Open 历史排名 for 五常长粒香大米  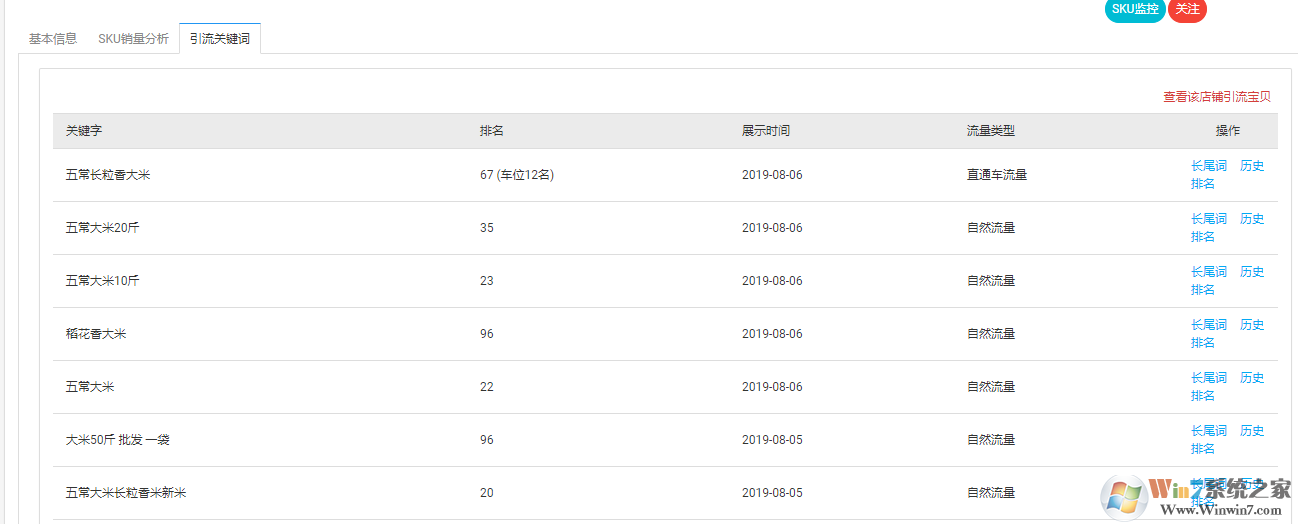[x=1251, y=166]
